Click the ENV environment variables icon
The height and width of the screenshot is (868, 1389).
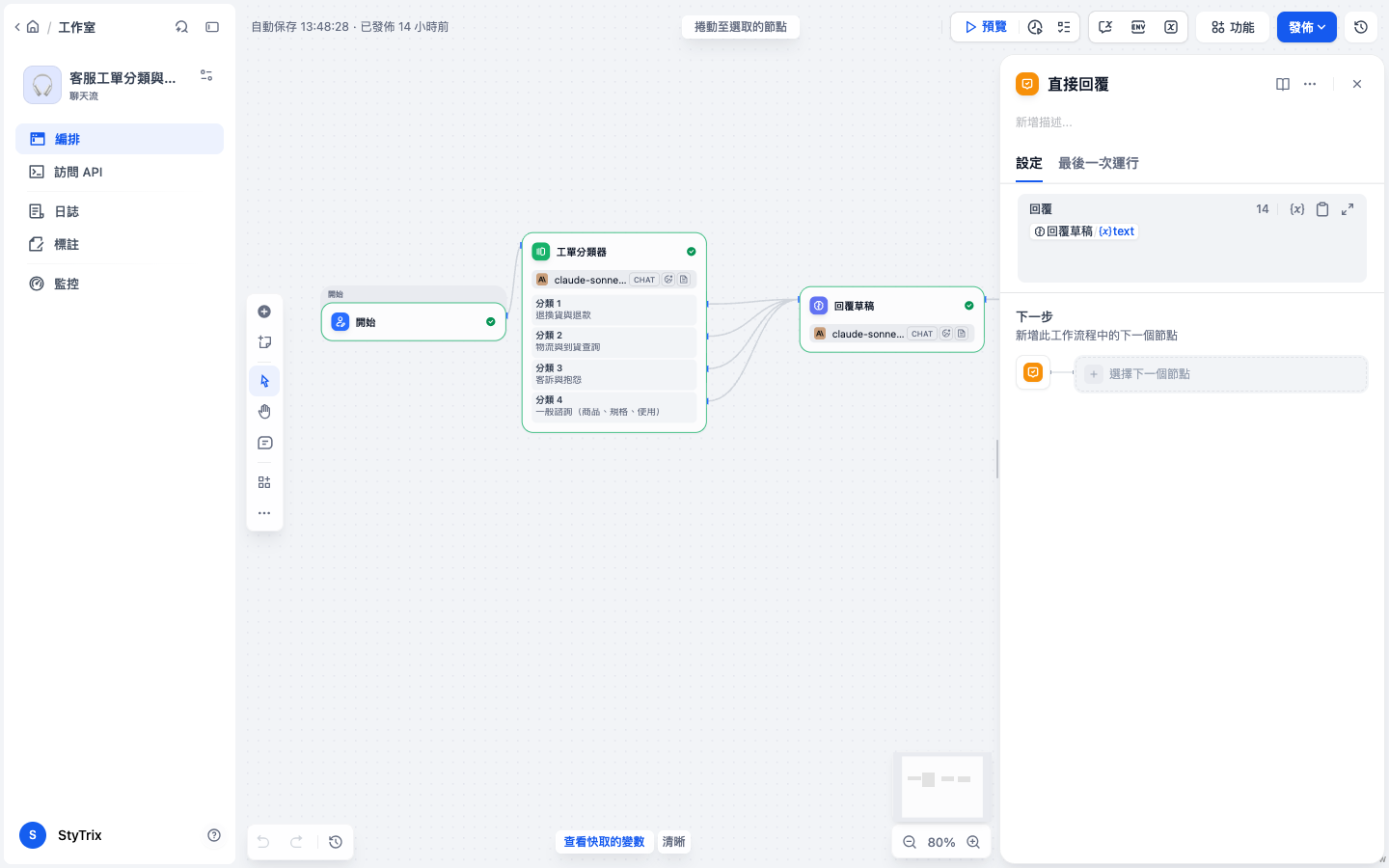pos(1138,27)
